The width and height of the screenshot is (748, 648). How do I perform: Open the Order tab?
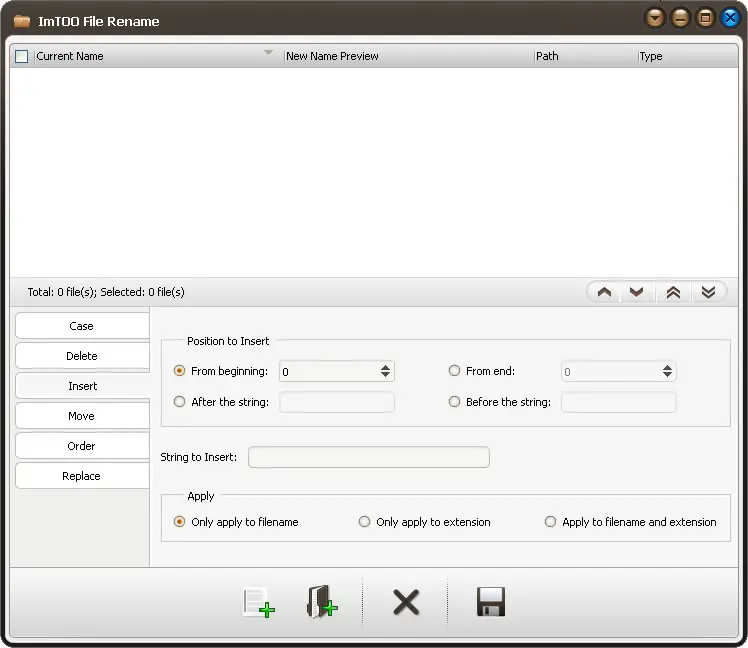[x=82, y=446]
